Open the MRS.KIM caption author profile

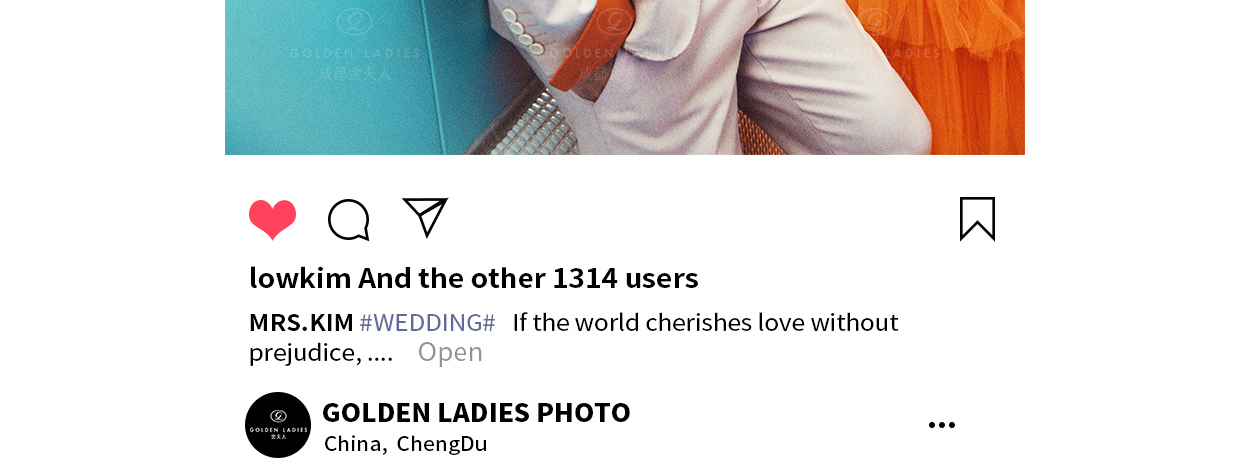[301, 323]
